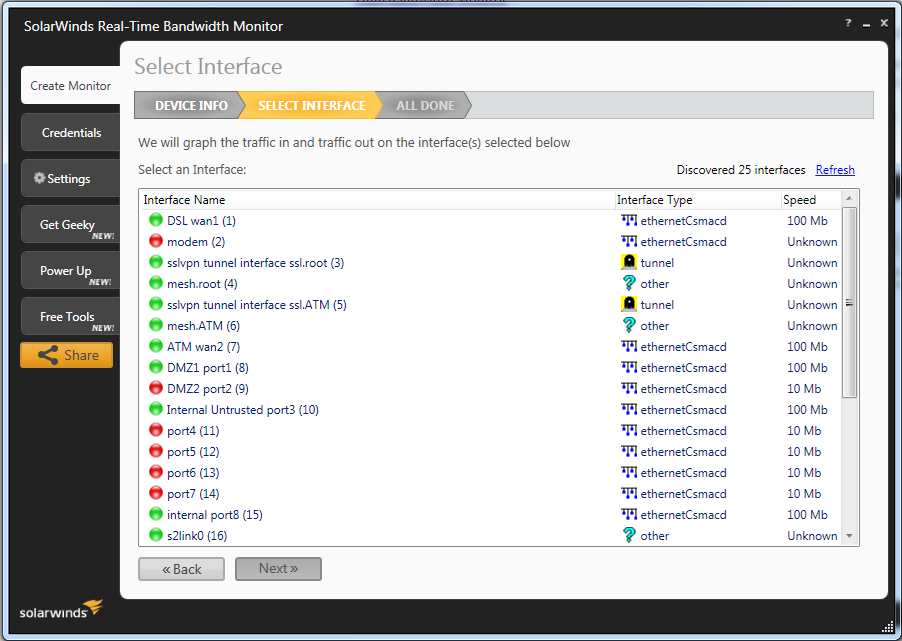Select the 'port6 (13)' interface name
Screen dimensions: 902x641
(193, 472)
